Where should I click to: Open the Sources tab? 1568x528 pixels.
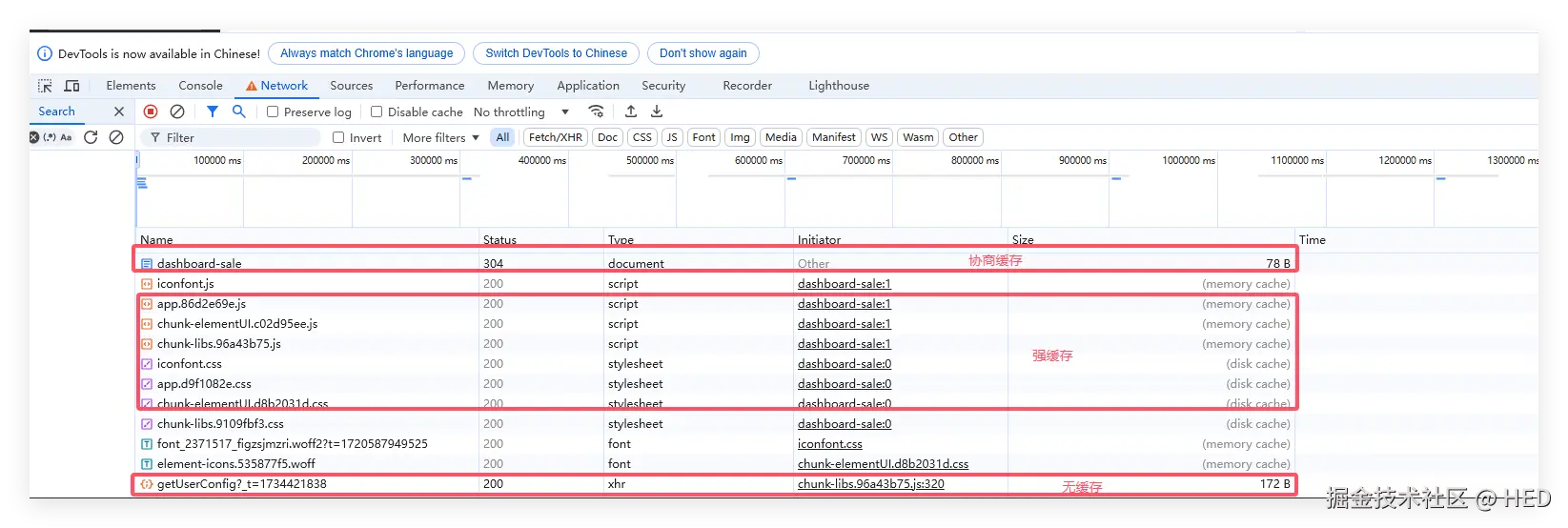[x=351, y=86]
